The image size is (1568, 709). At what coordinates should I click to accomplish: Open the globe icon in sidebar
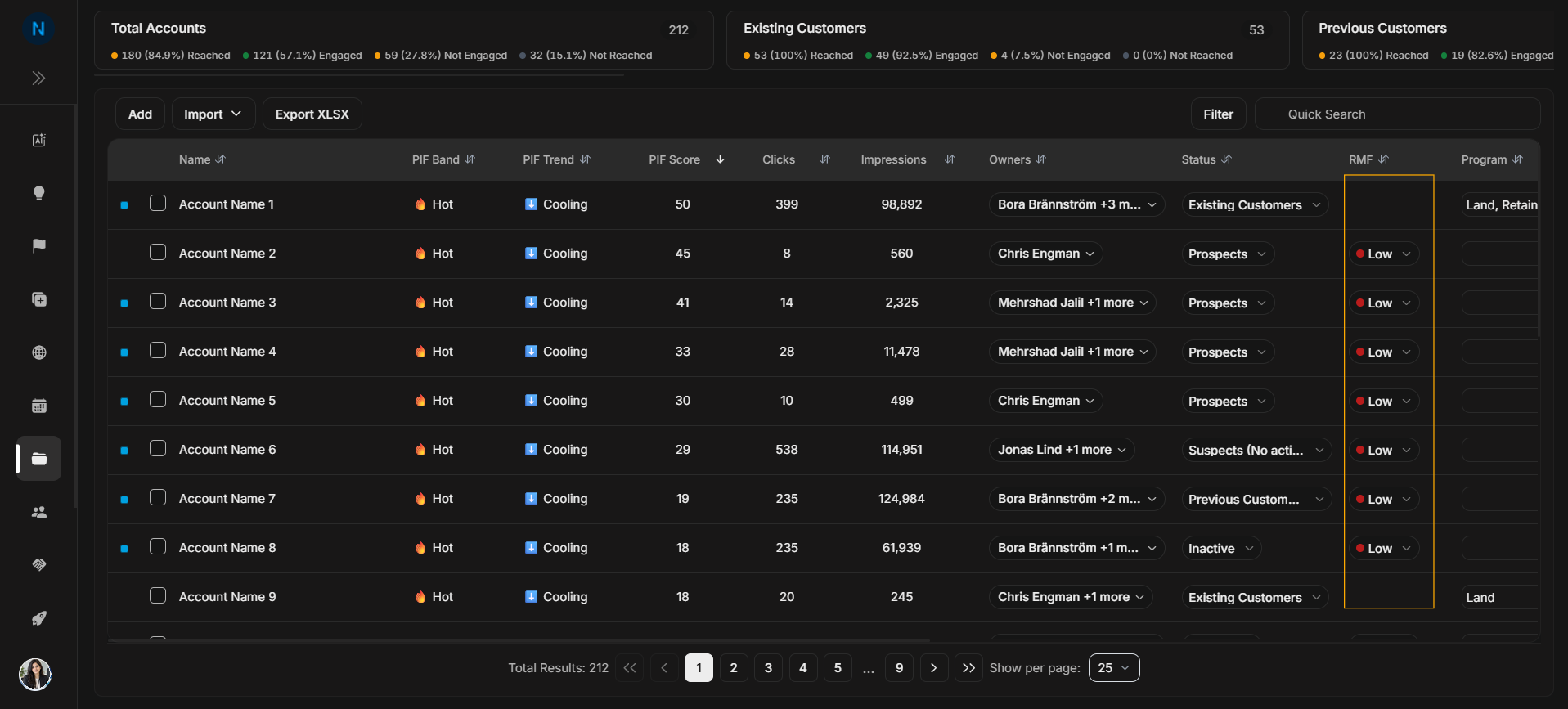coord(38,352)
